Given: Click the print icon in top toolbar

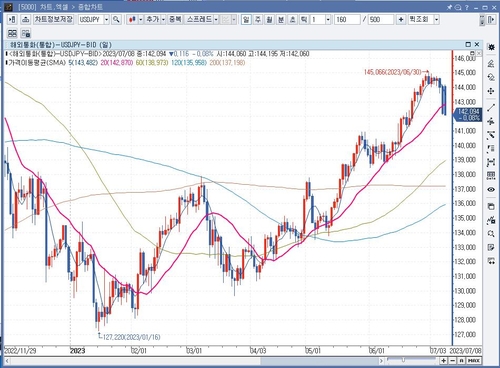Looking at the screenshot, I should 25,20.
